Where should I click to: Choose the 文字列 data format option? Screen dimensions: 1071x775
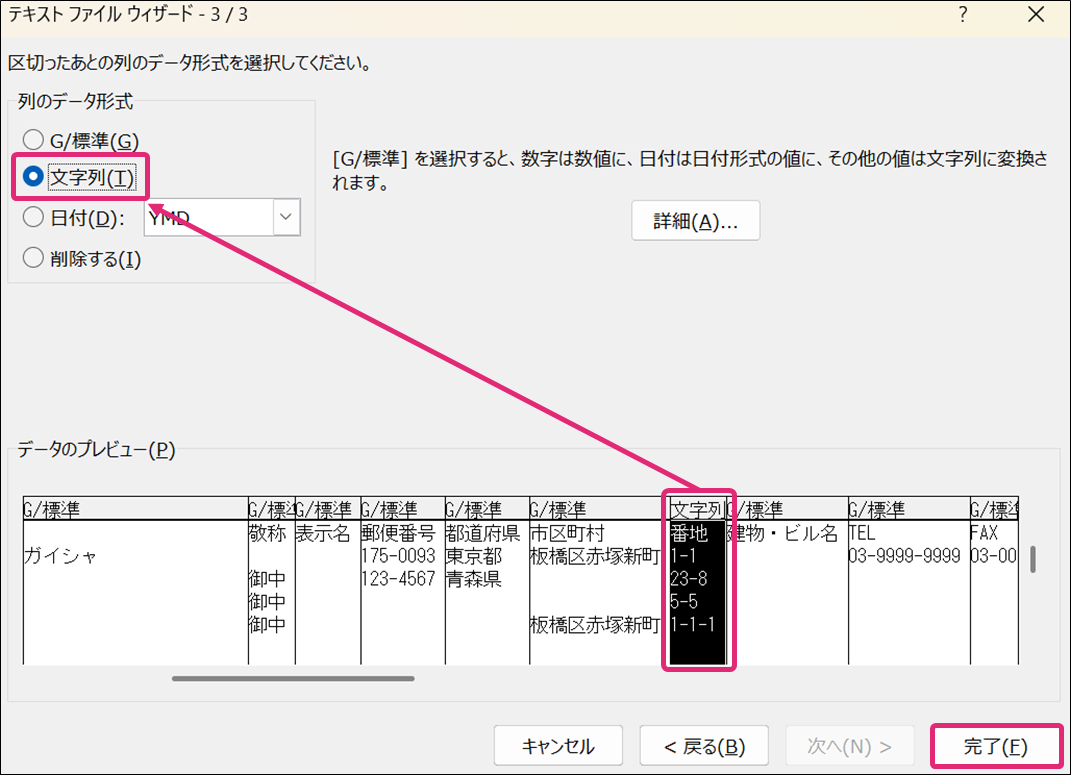point(33,178)
